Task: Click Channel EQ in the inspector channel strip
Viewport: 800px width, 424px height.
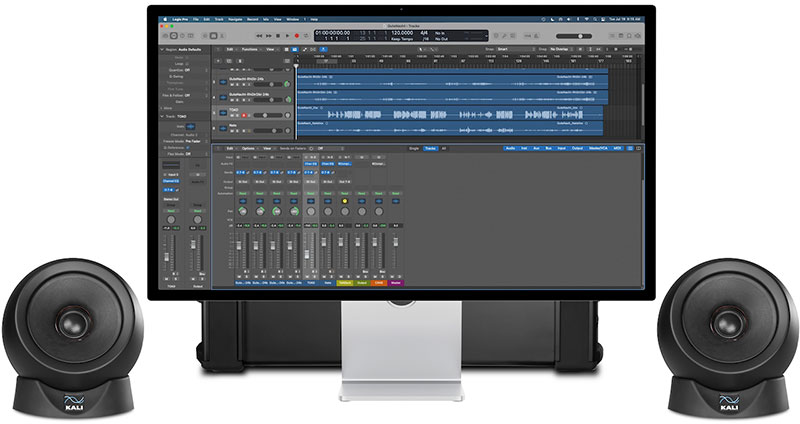Action: click(x=171, y=181)
